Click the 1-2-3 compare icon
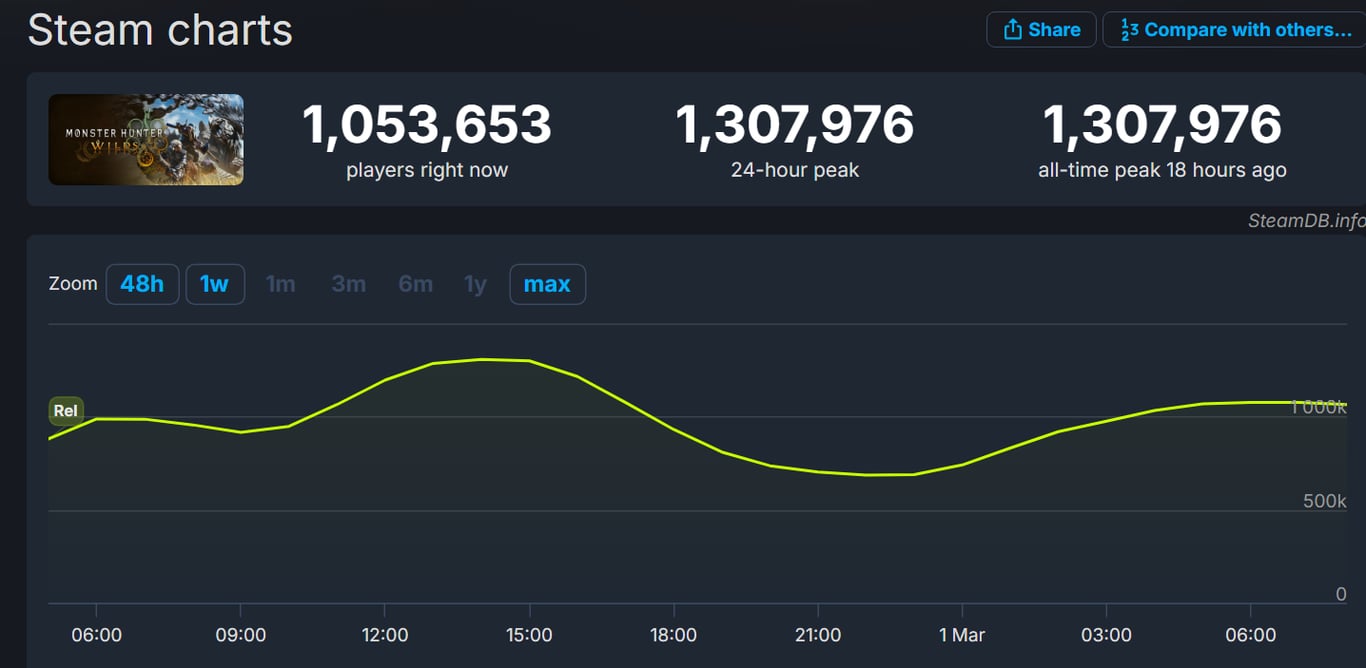 click(x=1129, y=29)
